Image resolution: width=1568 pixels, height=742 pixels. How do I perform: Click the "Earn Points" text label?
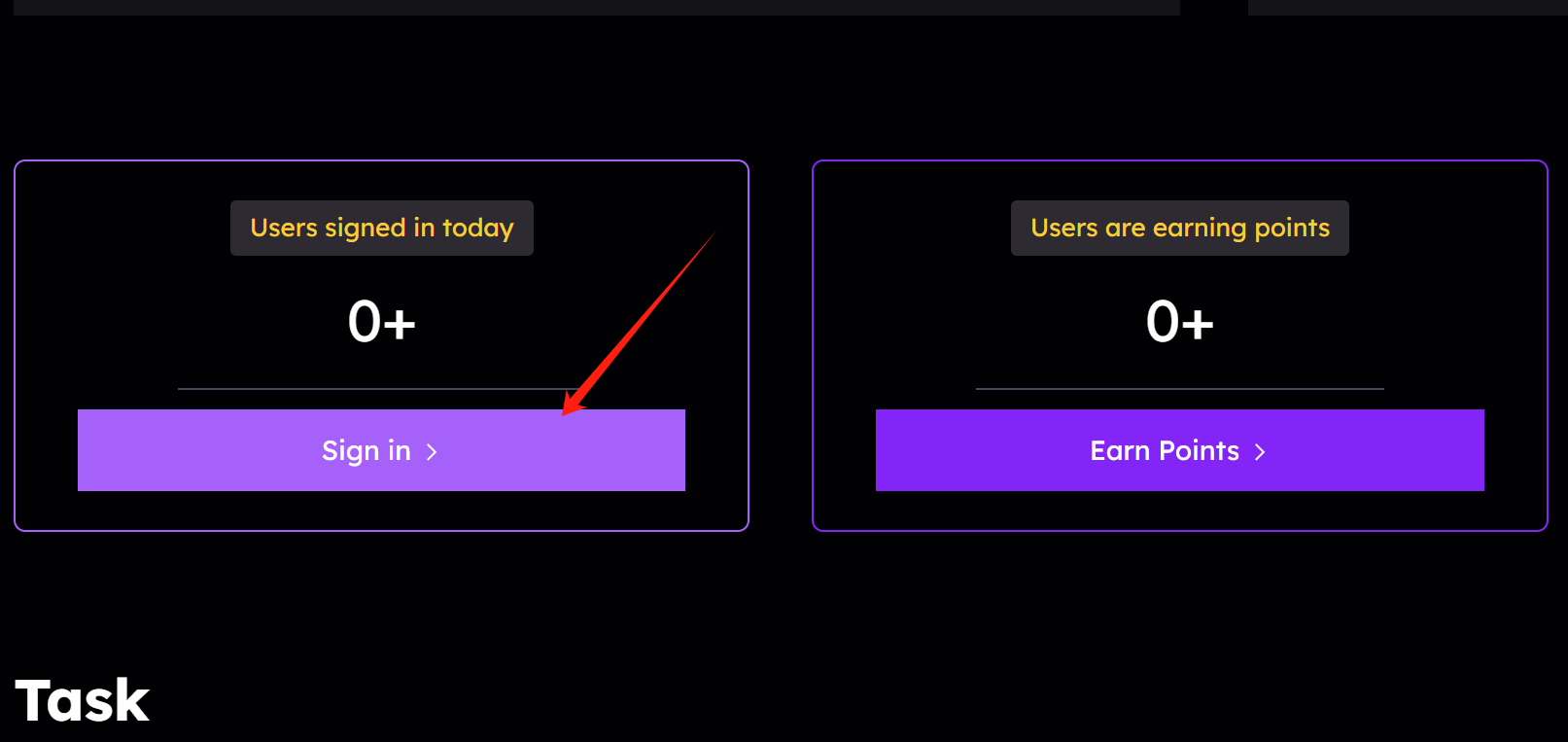1165,451
